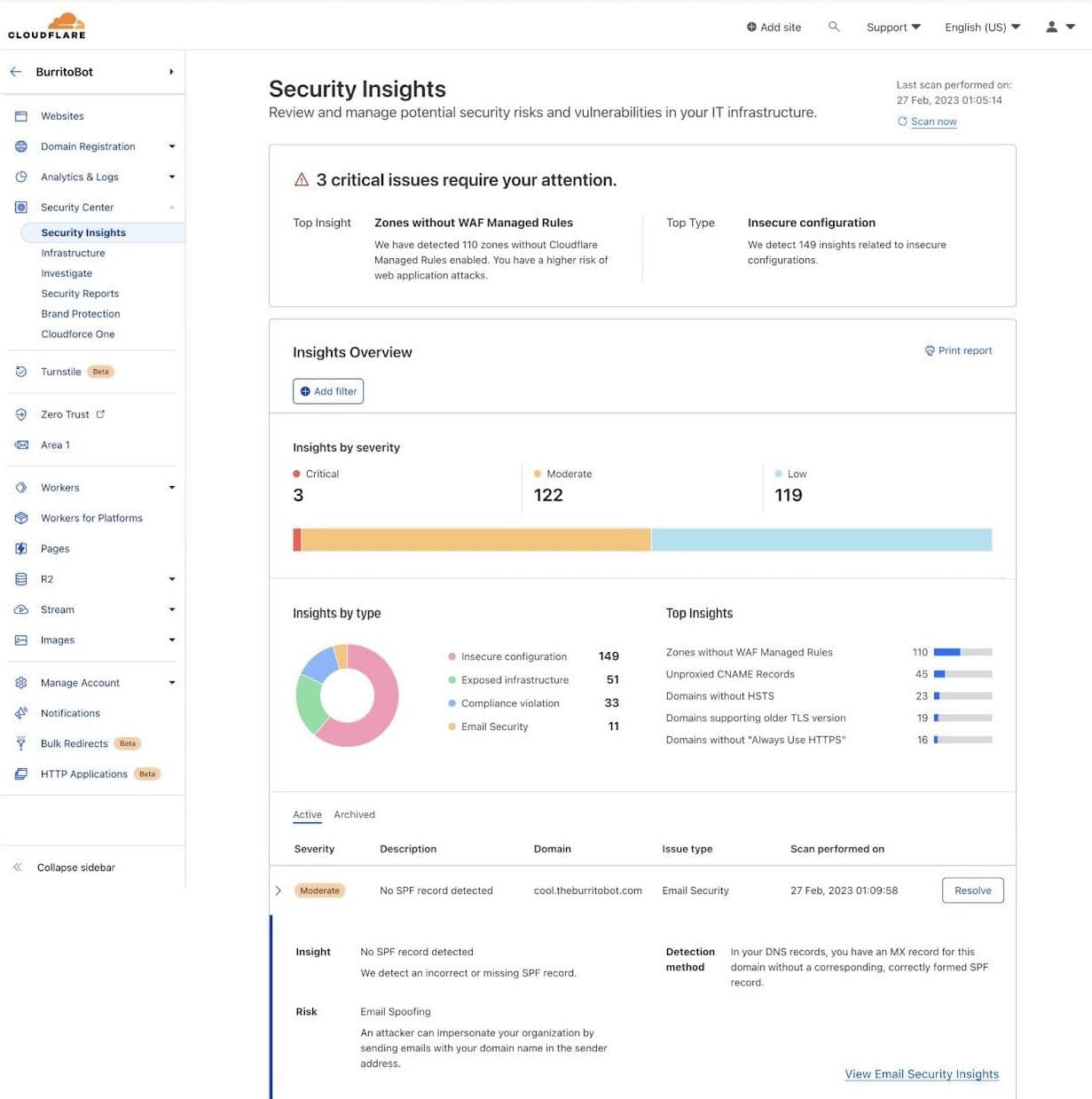Click the back arrow beside BurritoBot

(x=16, y=72)
